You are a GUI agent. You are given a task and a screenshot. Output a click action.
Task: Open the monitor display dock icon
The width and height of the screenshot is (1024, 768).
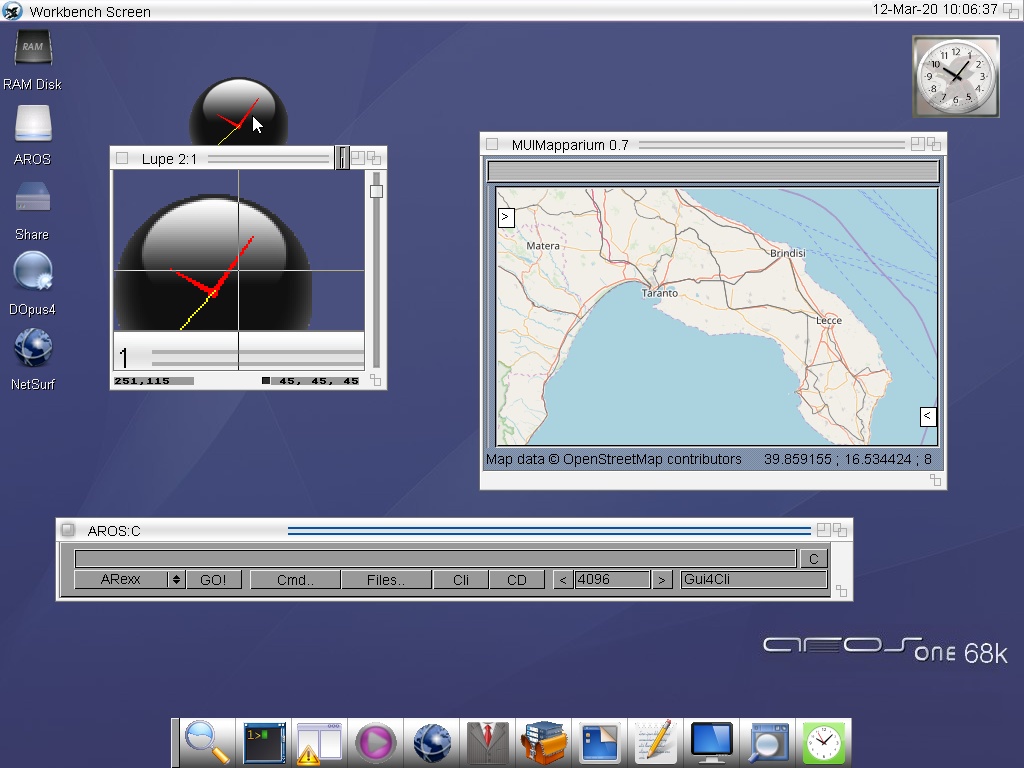click(x=712, y=743)
